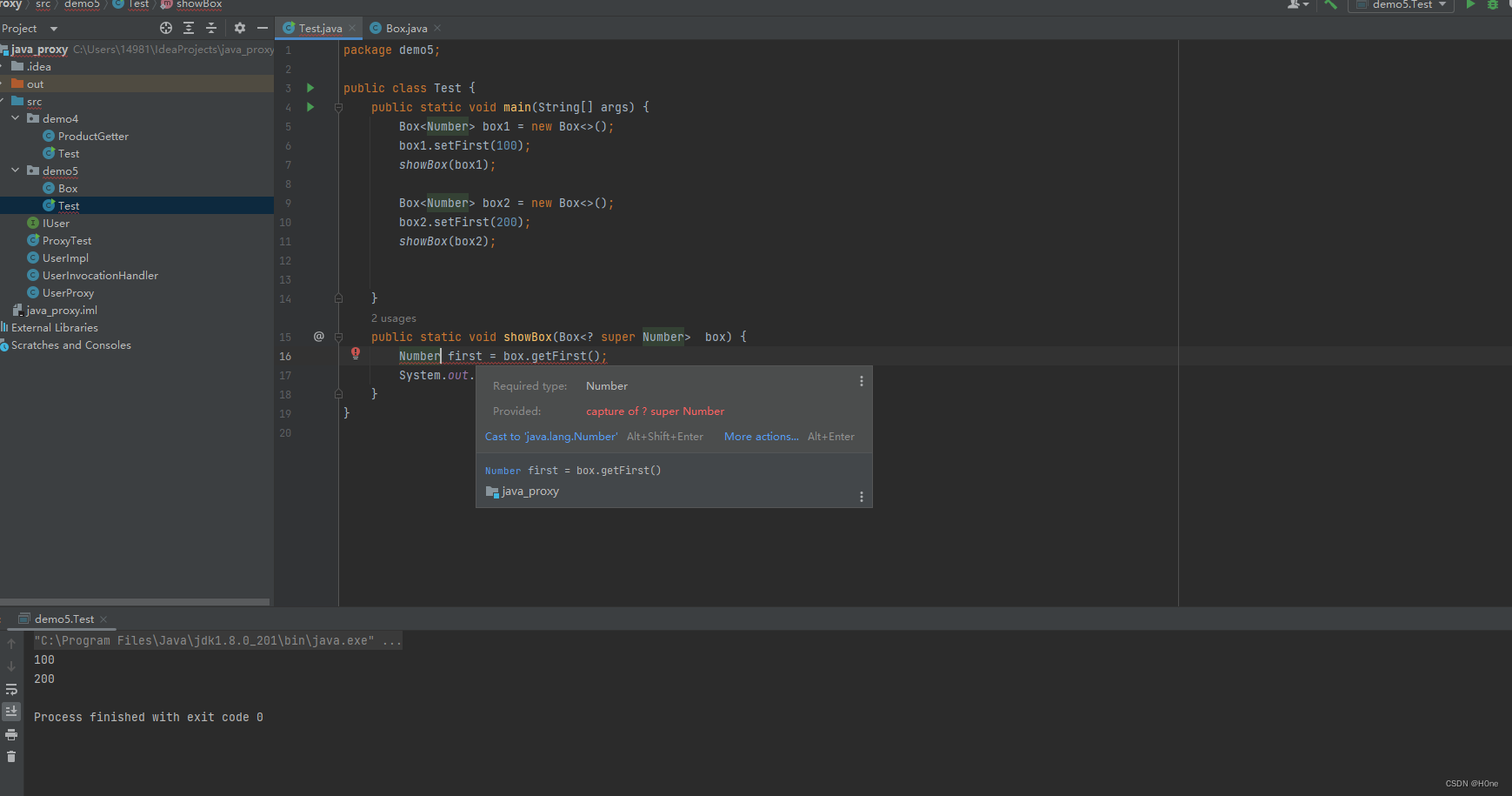Select the IUser interface in project tree
1512x796 pixels.
tap(56, 223)
